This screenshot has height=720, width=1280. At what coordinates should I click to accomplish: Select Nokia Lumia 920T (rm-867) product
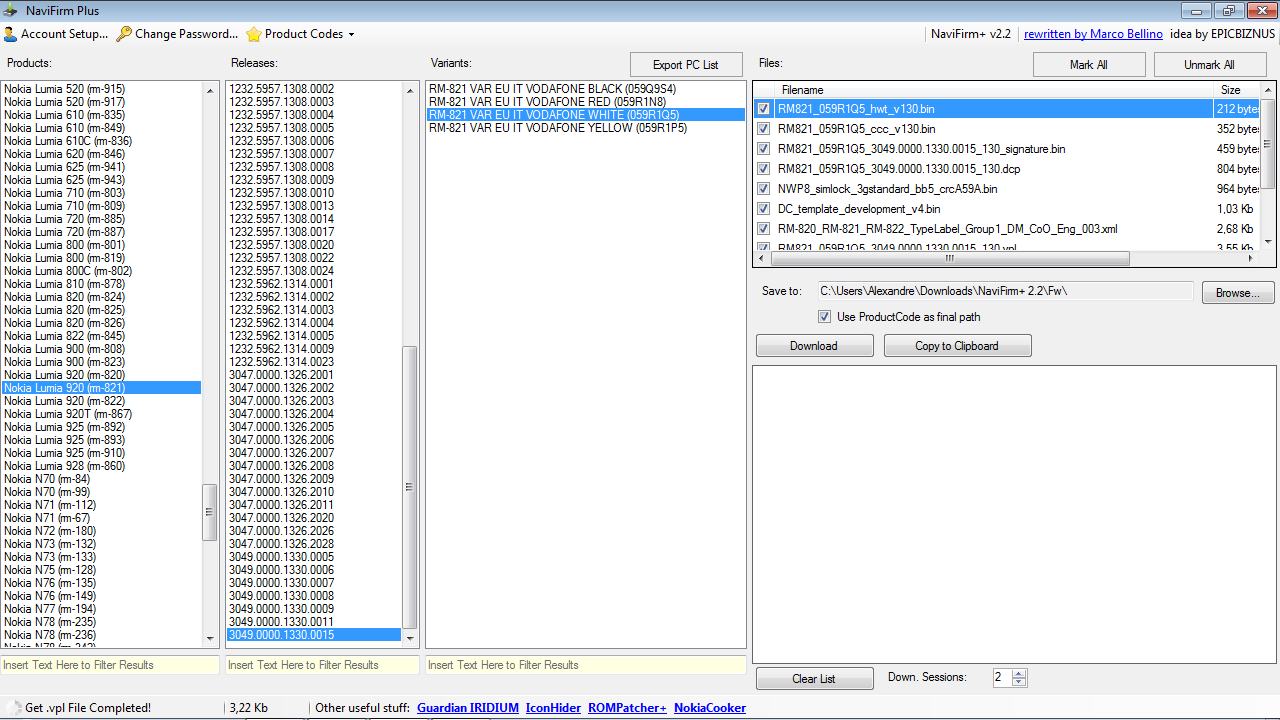click(x=101, y=414)
